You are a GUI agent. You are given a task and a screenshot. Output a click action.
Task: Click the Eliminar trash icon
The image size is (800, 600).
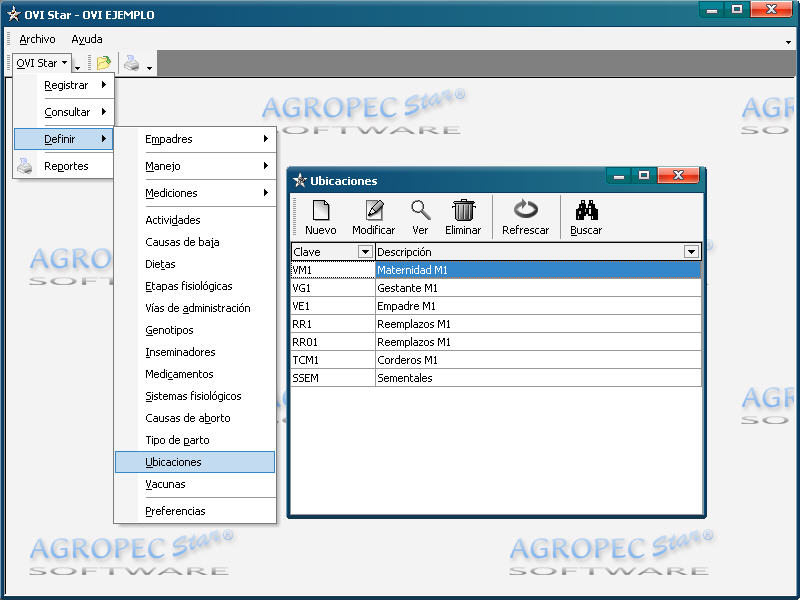463,210
